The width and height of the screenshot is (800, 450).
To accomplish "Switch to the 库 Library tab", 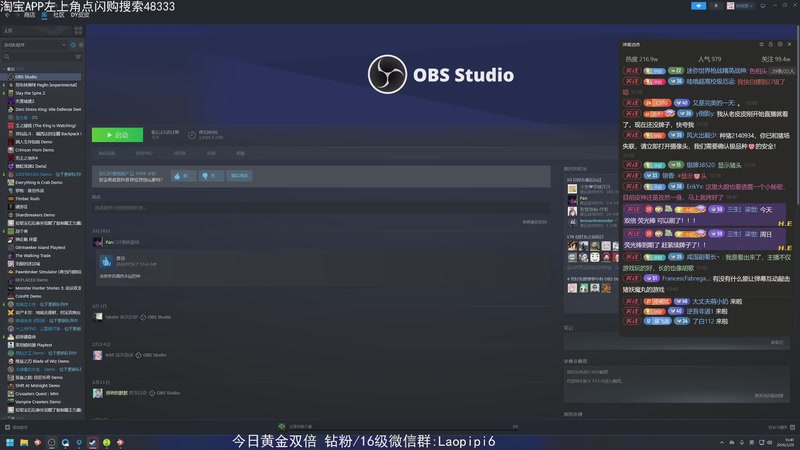I will coord(44,15).
